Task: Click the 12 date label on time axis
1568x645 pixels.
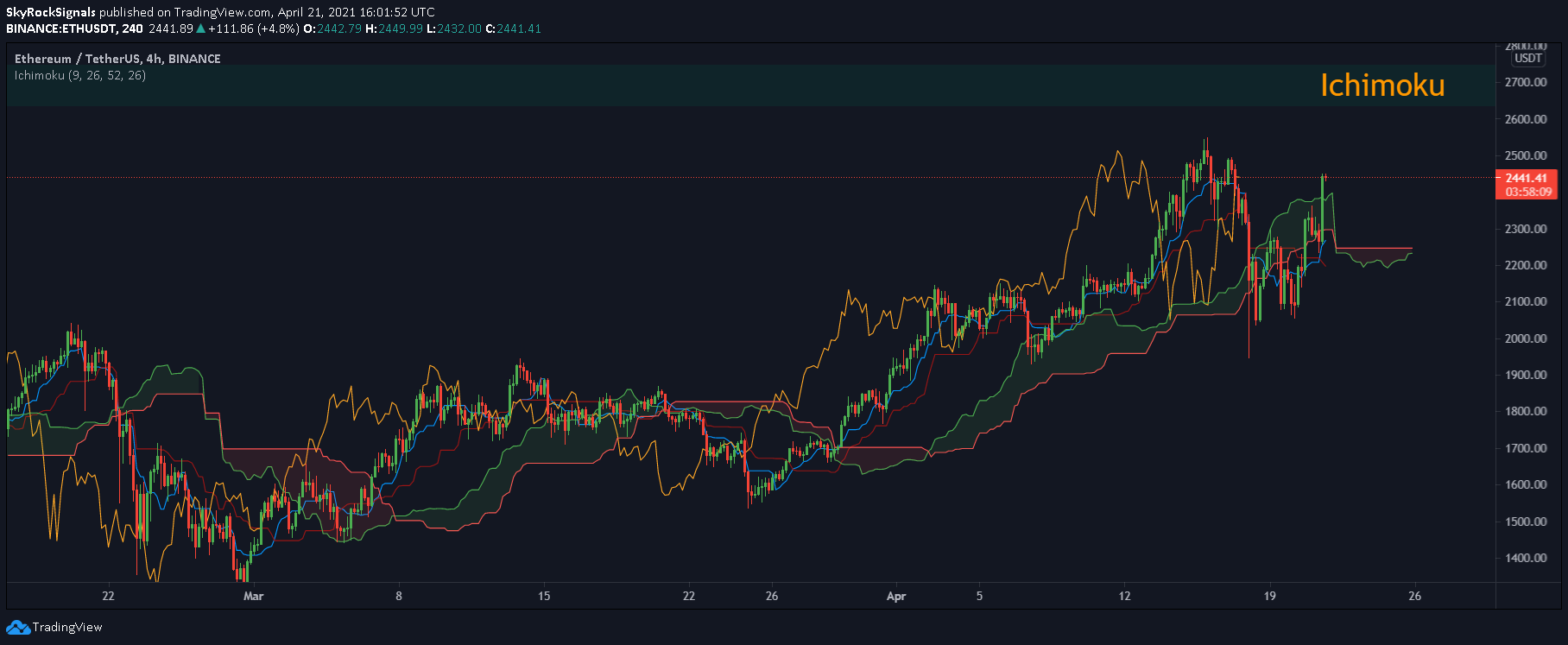Action: (x=1124, y=596)
